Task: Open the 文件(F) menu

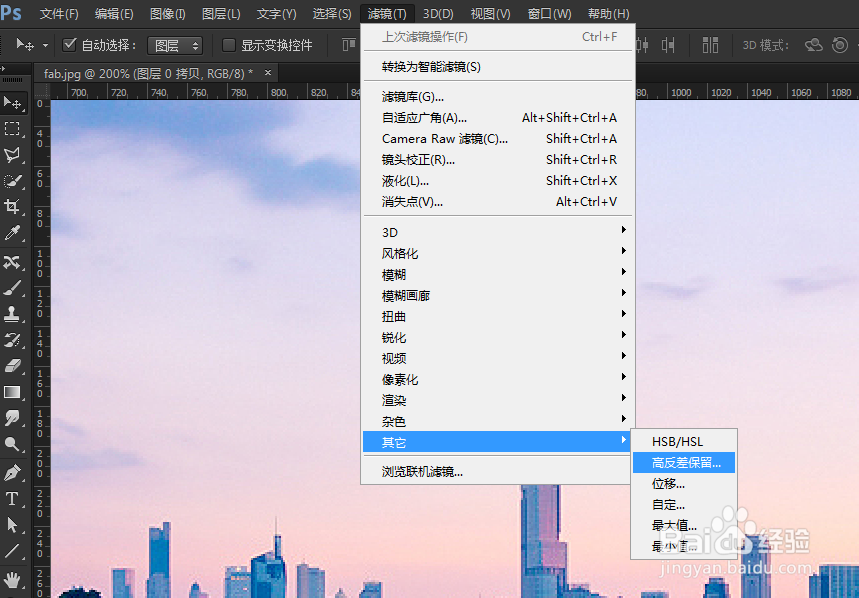Action: tap(59, 14)
